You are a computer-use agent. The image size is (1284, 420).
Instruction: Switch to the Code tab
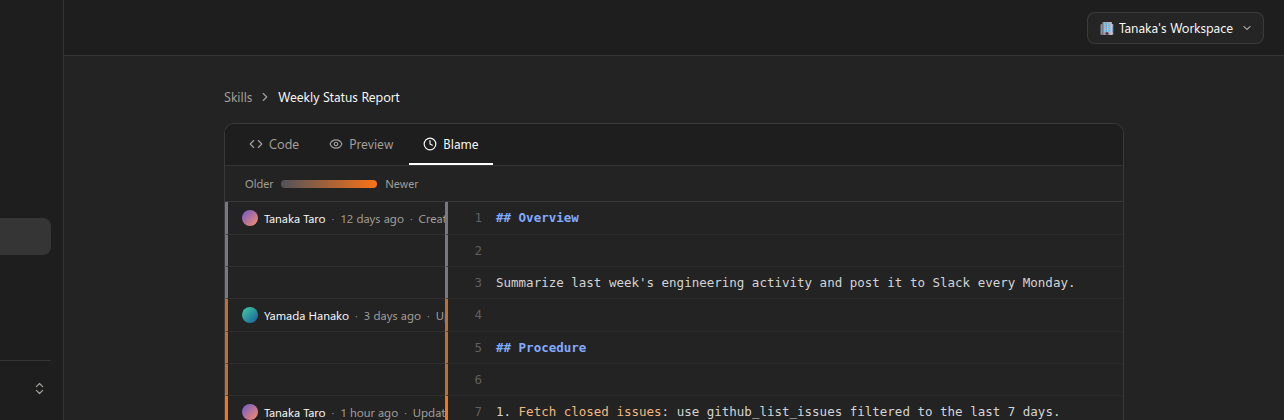click(x=274, y=144)
